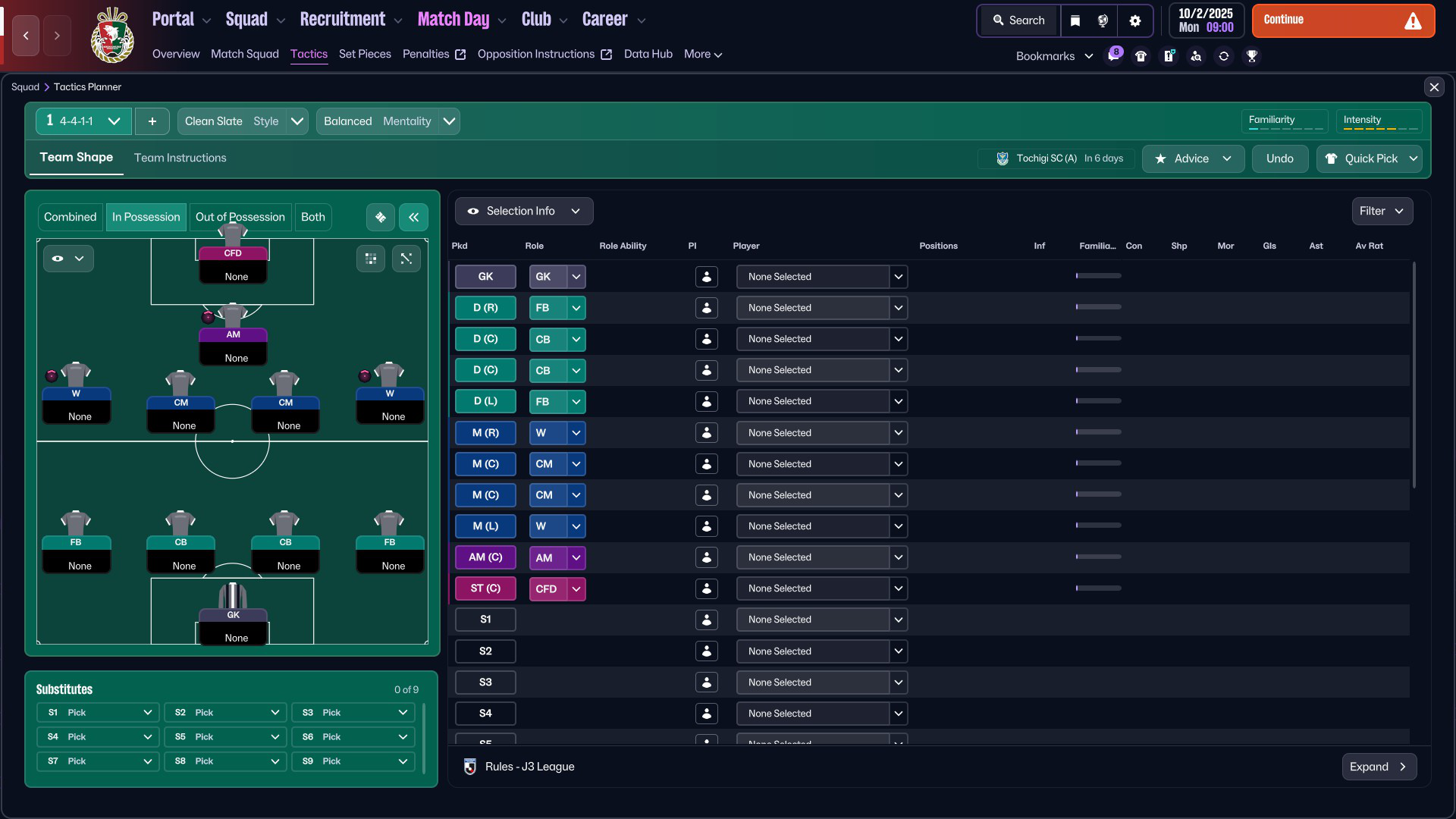Open the S5 Pick substitute dropdown

[x=226, y=737]
